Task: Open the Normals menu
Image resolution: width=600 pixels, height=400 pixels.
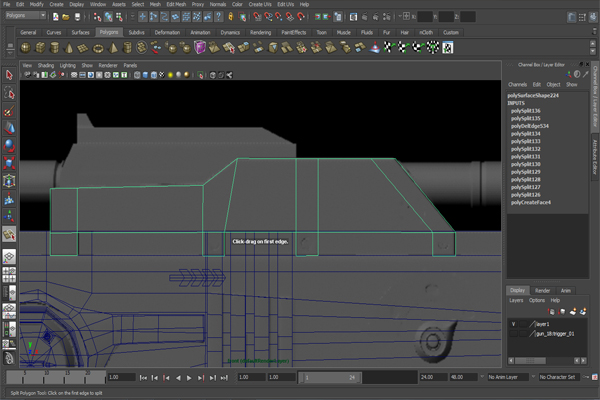Action: (218, 4)
